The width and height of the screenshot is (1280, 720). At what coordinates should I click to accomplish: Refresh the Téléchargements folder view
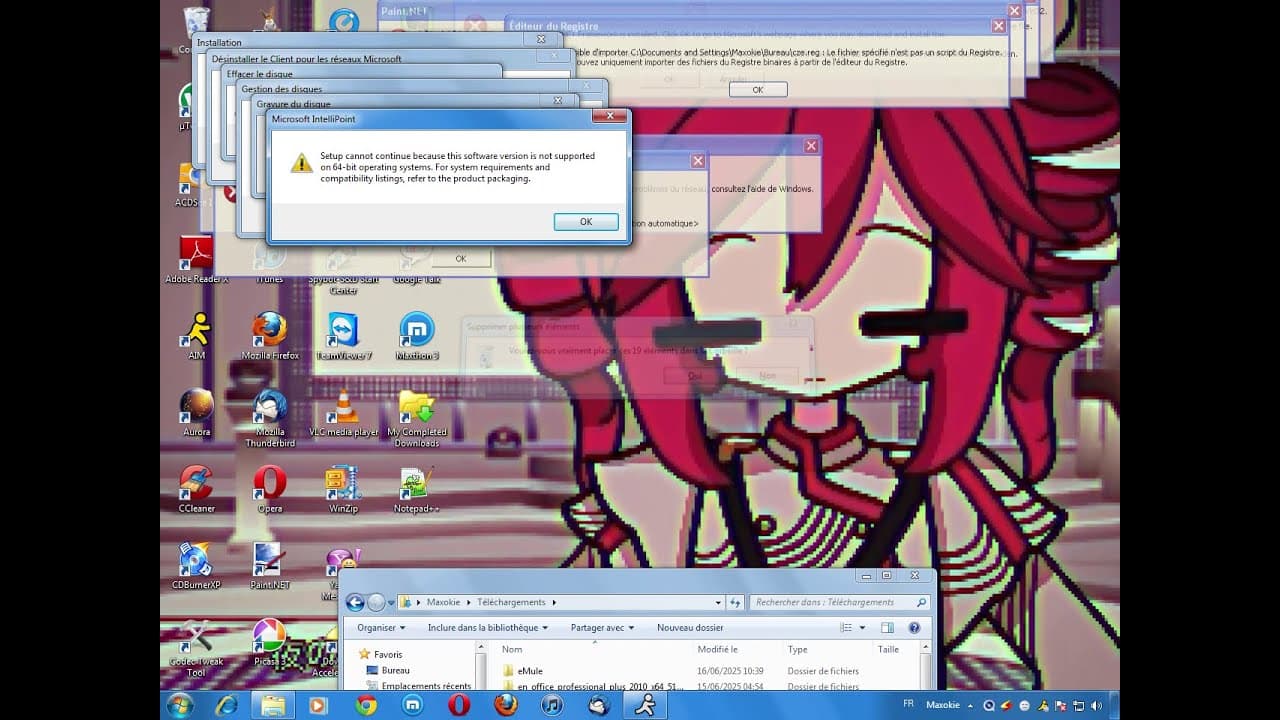pos(735,602)
